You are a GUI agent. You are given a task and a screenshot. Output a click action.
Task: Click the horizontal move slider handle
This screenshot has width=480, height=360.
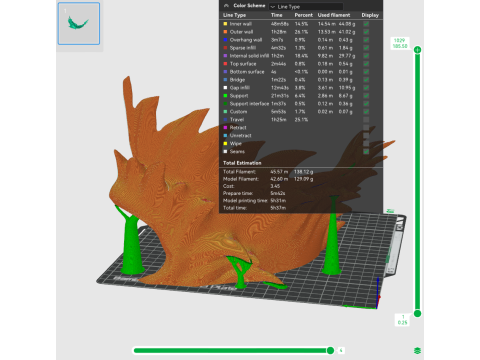point(330,350)
